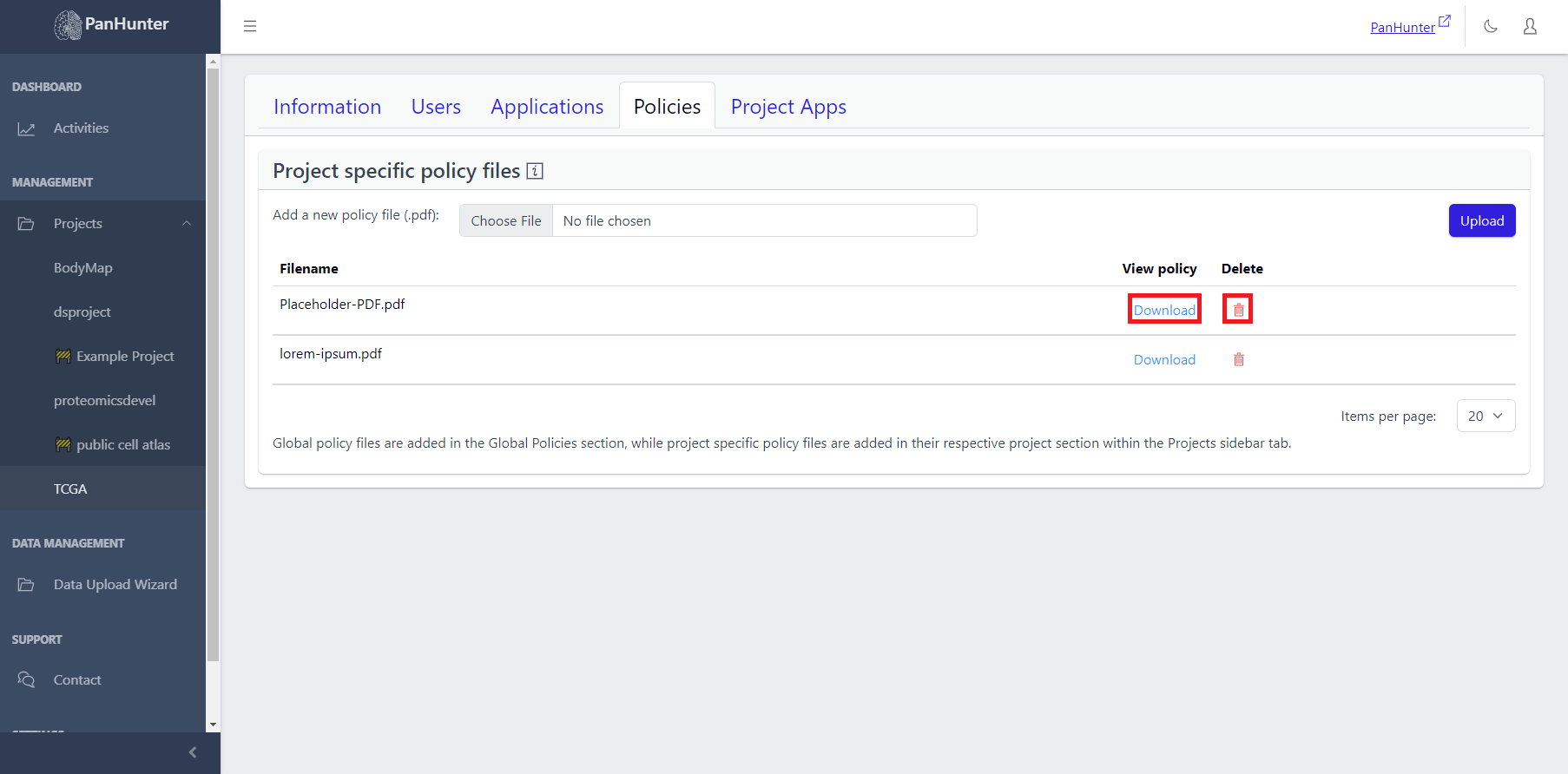Switch to the Information tab
The height and width of the screenshot is (774, 1568).
click(x=327, y=107)
